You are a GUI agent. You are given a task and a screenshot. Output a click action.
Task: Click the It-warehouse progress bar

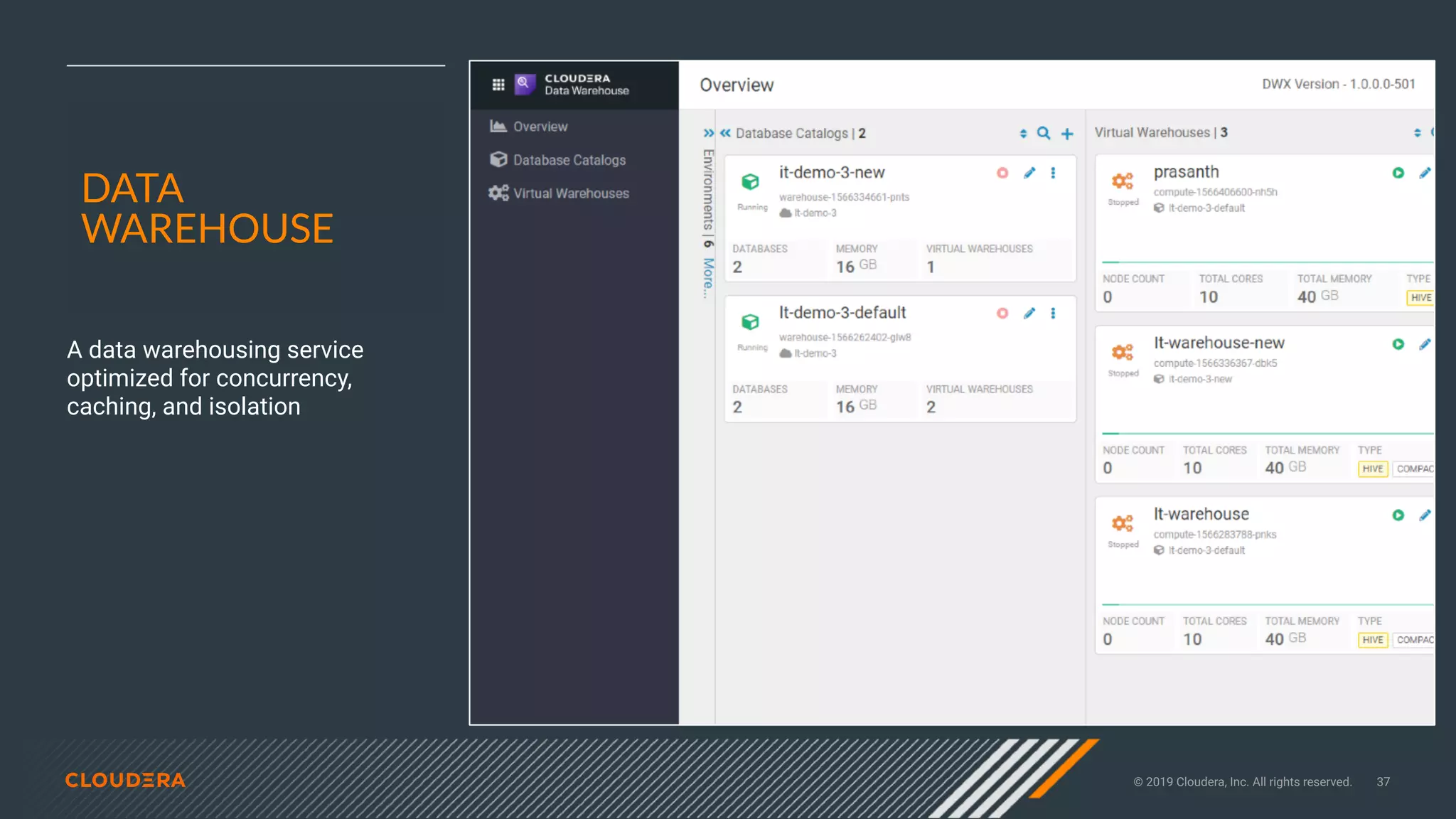coord(1268,604)
